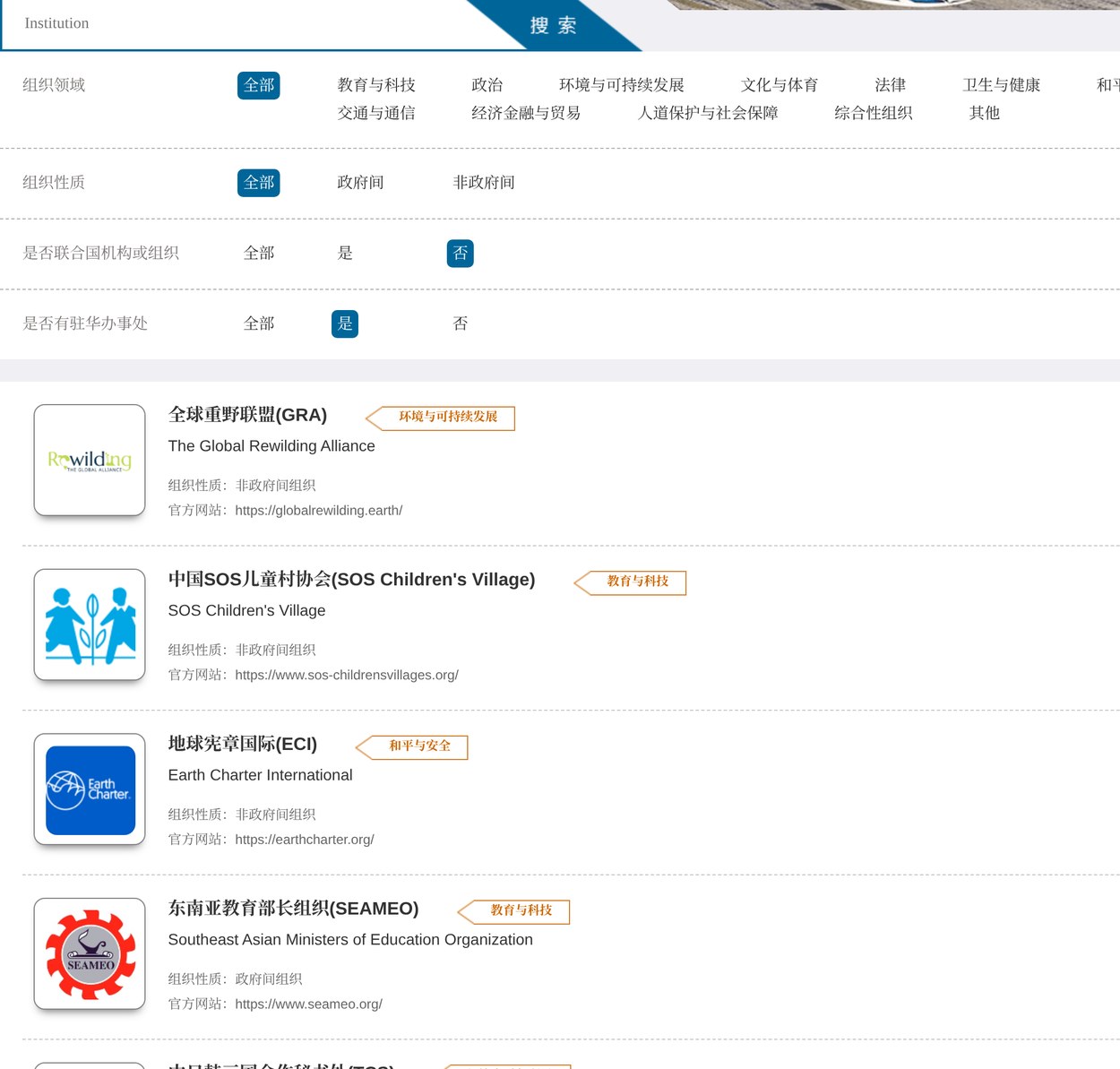The height and width of the screenshot is (1069, 1120).
Task: Select 否 in 是否联合国机构或组织 row
Action: (x=461, y=254)
